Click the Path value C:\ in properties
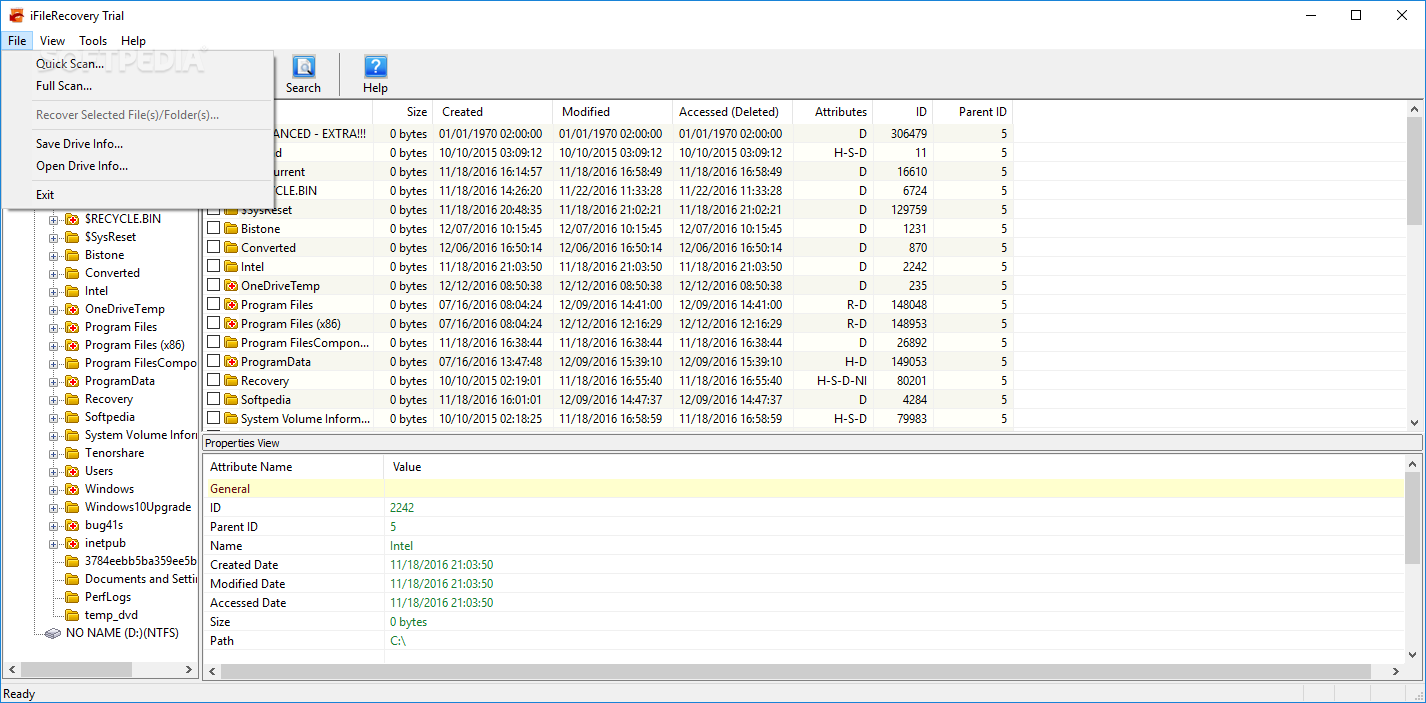The image size is (1426, 703). (x=397, y=641)
